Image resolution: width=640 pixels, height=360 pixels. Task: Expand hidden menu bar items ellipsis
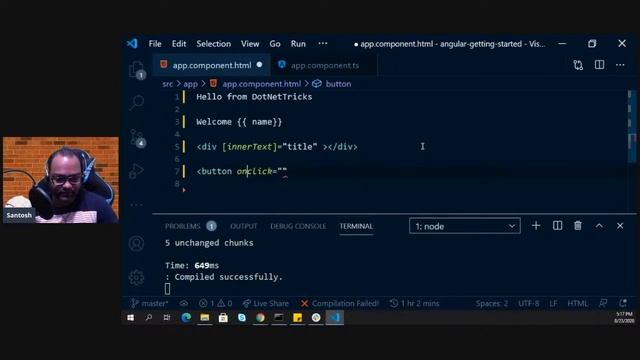[322, 43]
